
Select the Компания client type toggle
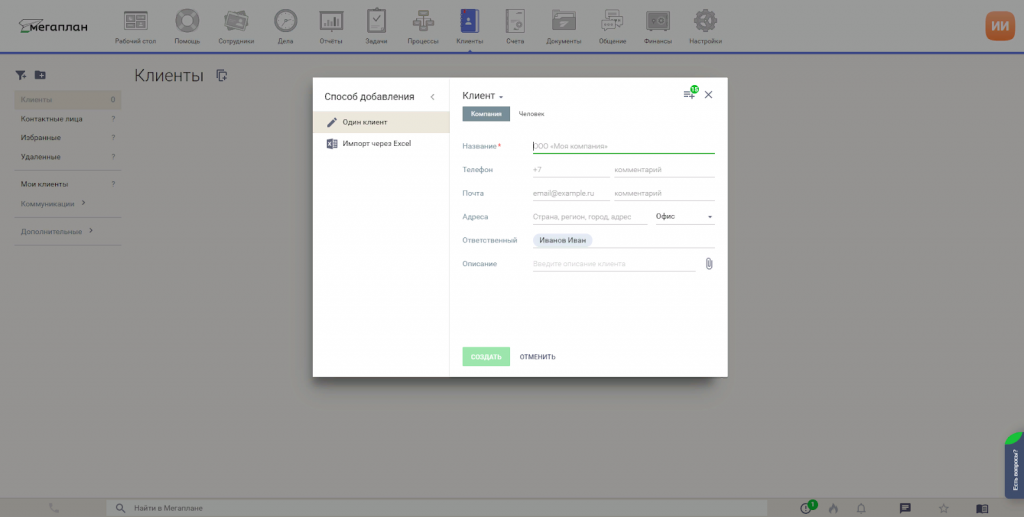(x=486, y=114)
